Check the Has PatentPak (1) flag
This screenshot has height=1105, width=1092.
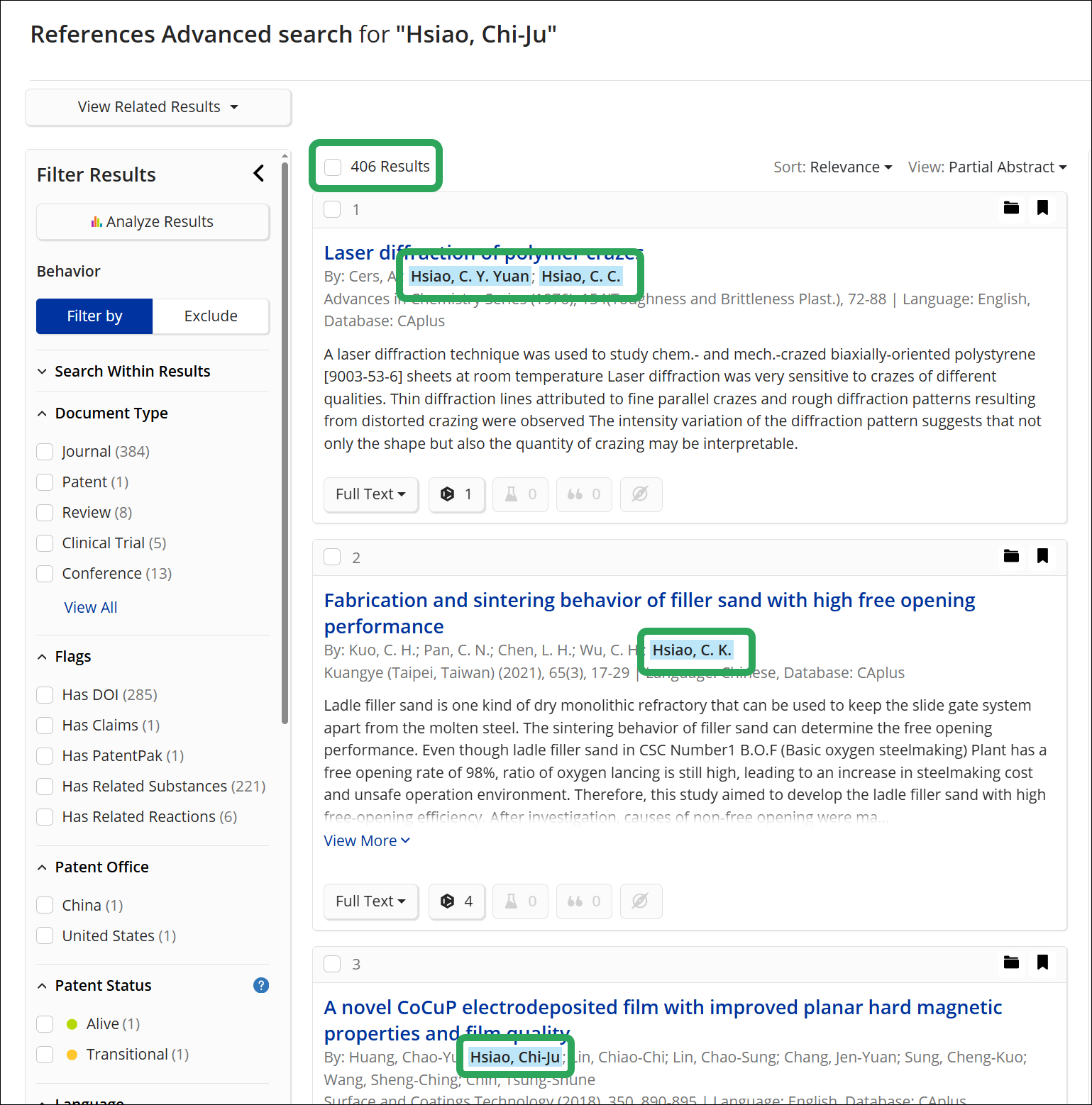(x=45, y=756)
